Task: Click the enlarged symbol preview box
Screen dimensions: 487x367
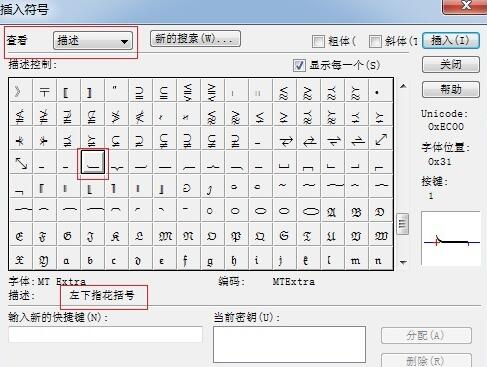Action: pos(451,238)
